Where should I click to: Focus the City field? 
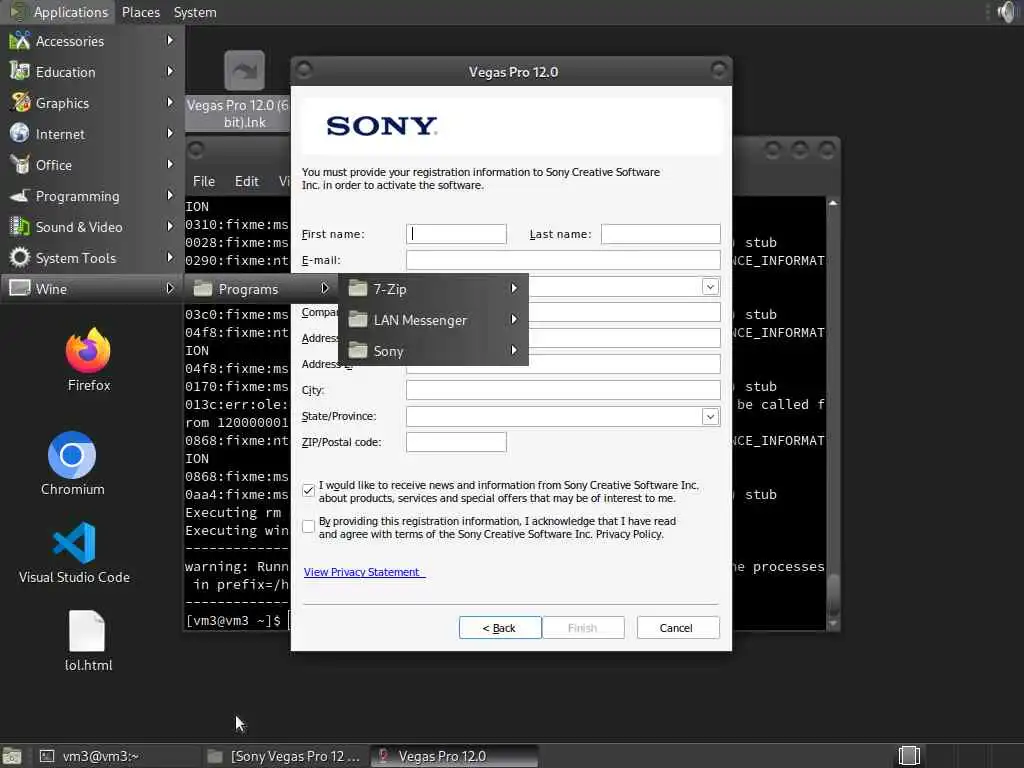(563, 390)
